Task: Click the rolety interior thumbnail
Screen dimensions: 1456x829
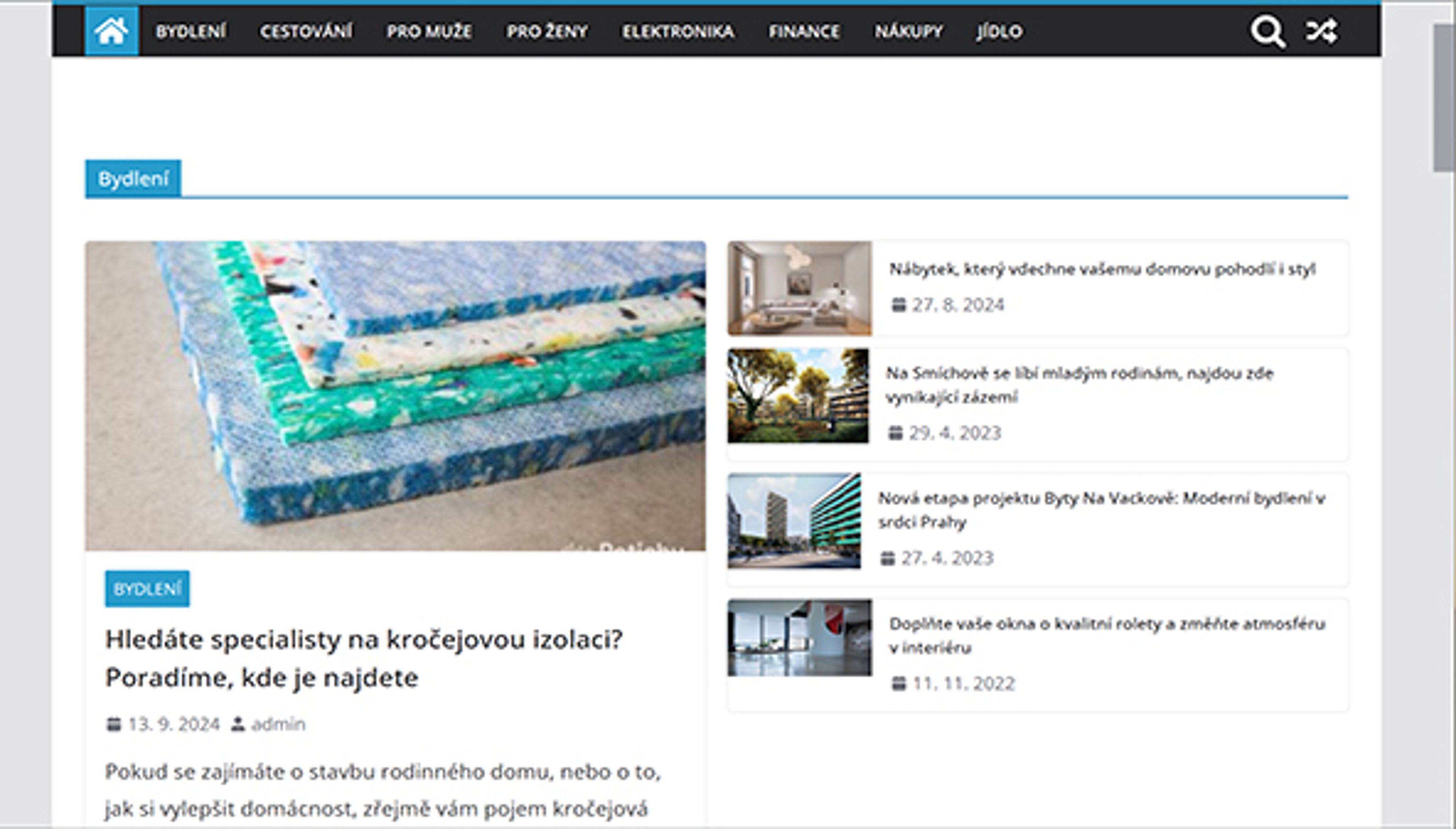Action: click(799, 637)
